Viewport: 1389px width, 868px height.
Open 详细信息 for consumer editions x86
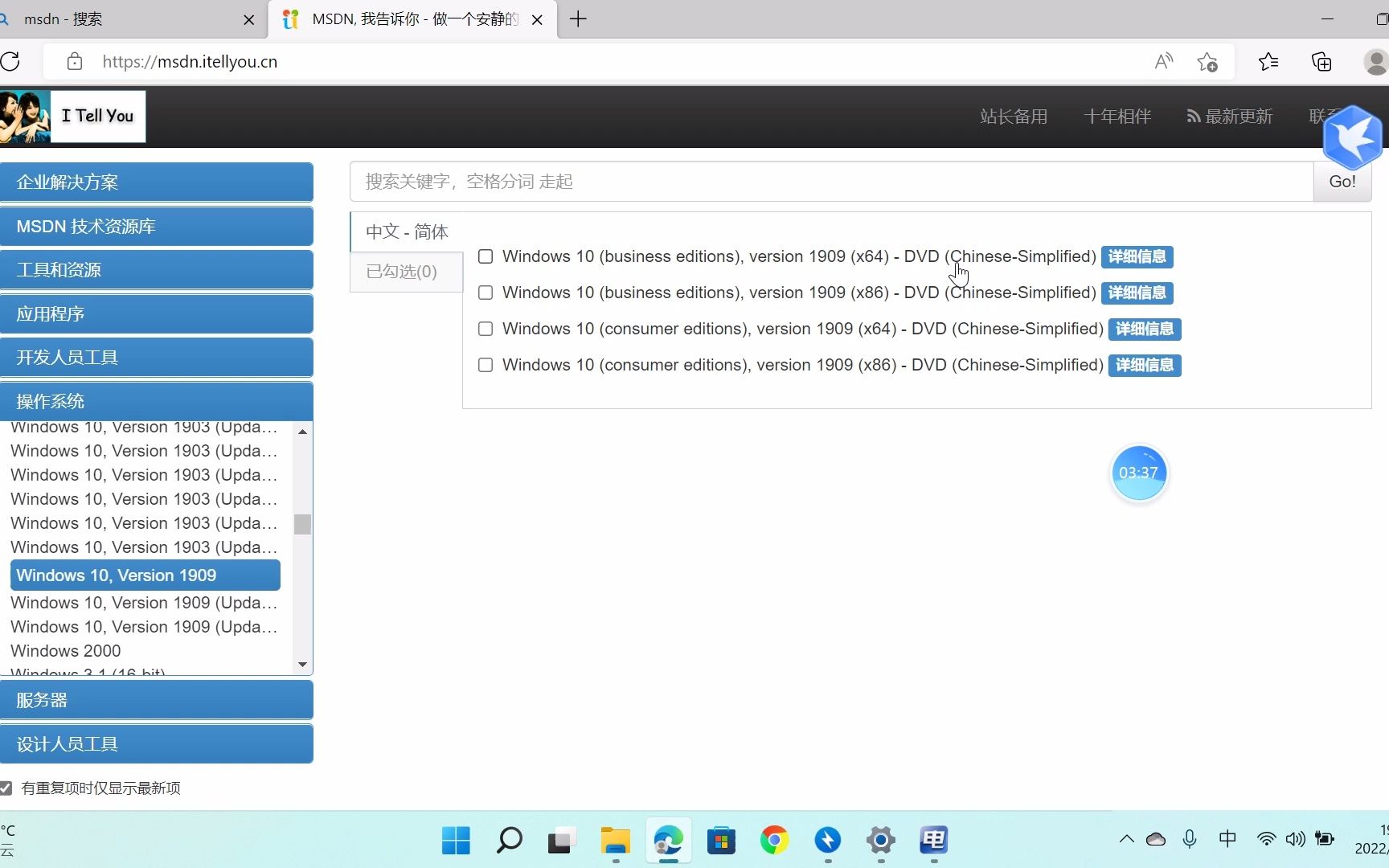coord(1145,365)
